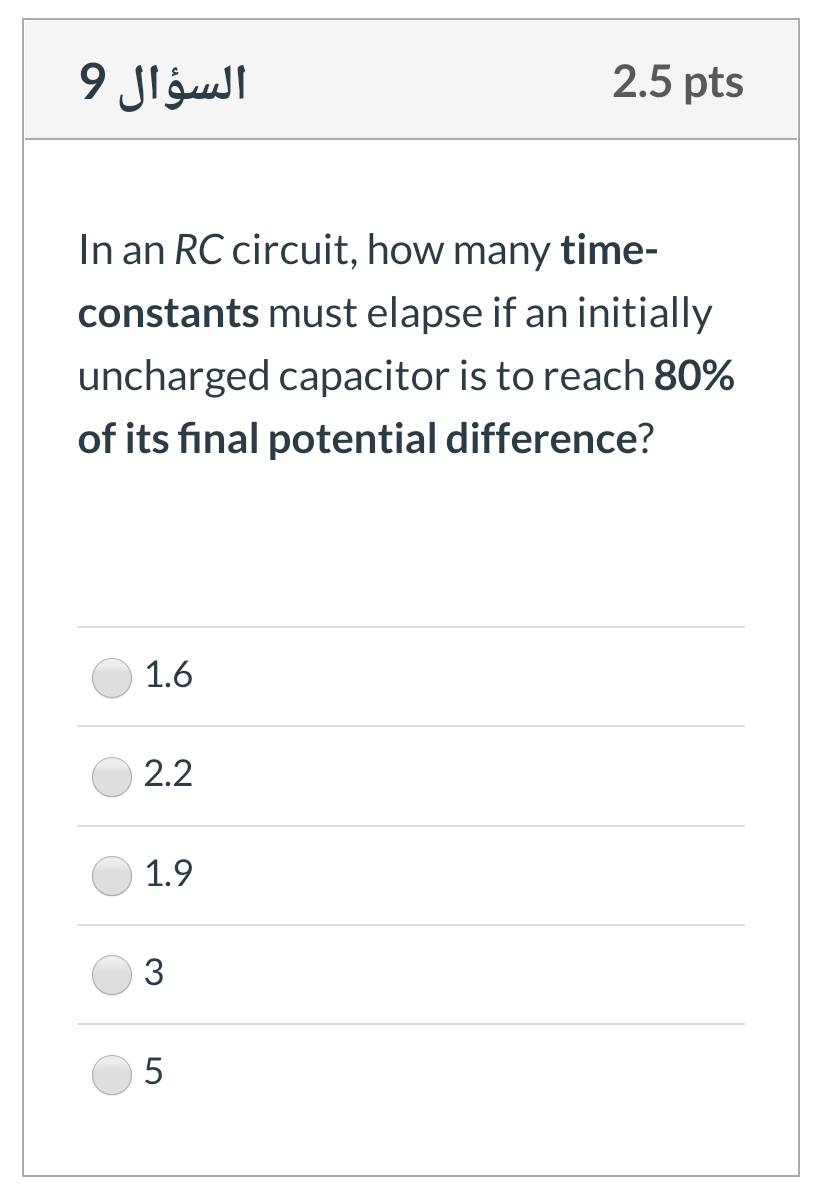Select the radio button for answer 1.6
The width and height of the screenshot is (818, 1188).
point(111,677)
